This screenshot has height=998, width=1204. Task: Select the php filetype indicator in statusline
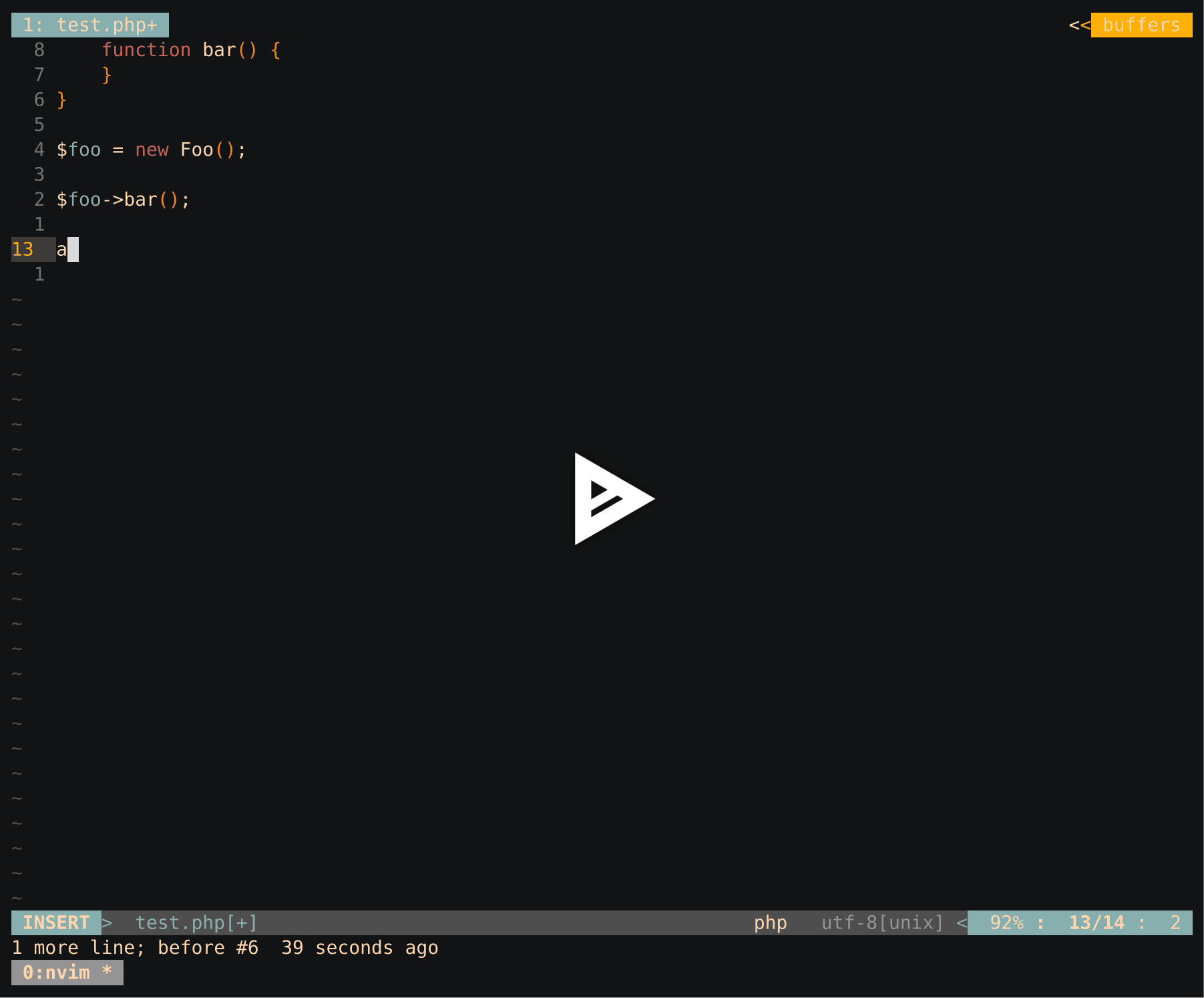coord(770,923)
